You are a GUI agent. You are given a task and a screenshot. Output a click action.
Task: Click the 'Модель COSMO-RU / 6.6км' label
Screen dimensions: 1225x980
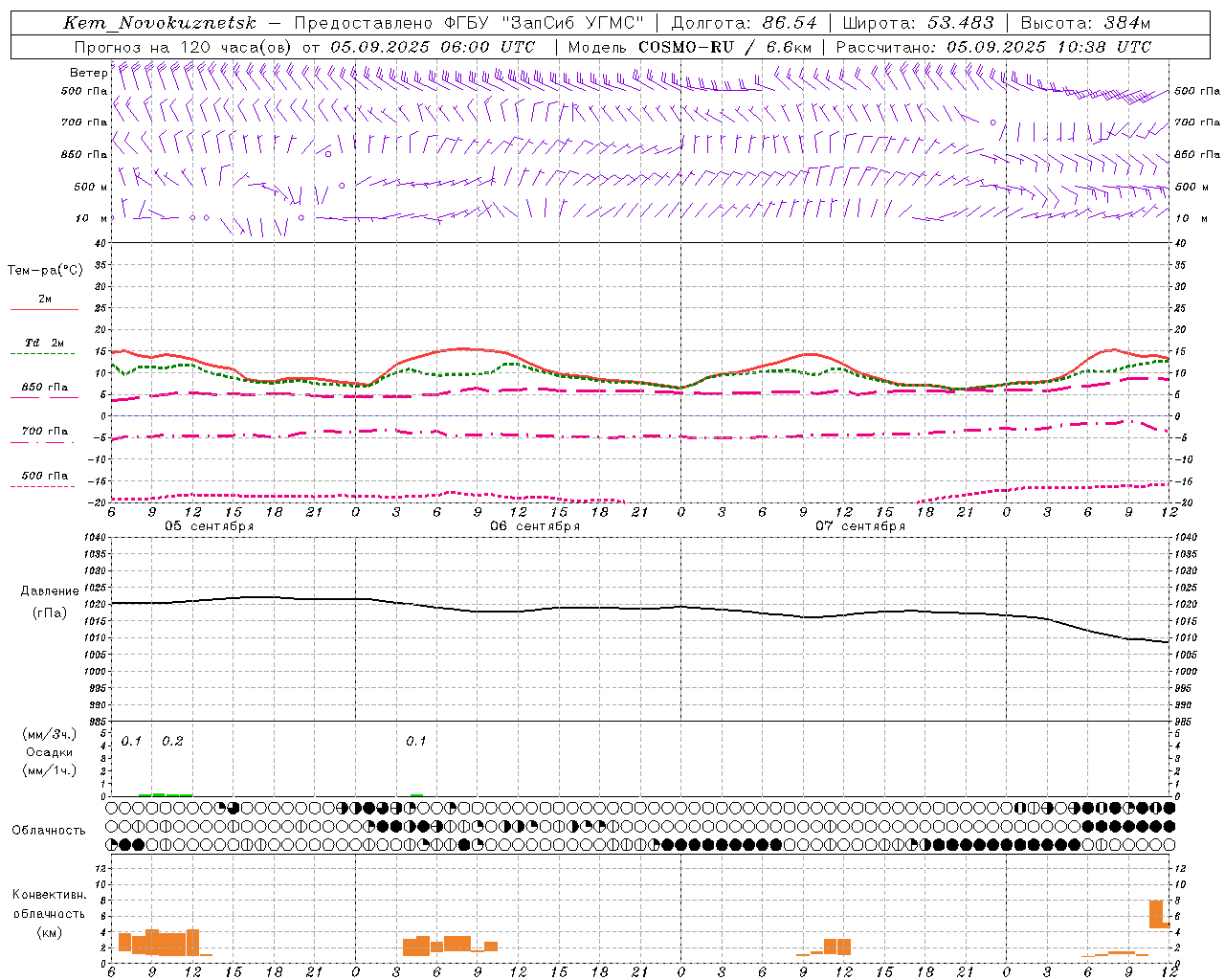point(689,47)
